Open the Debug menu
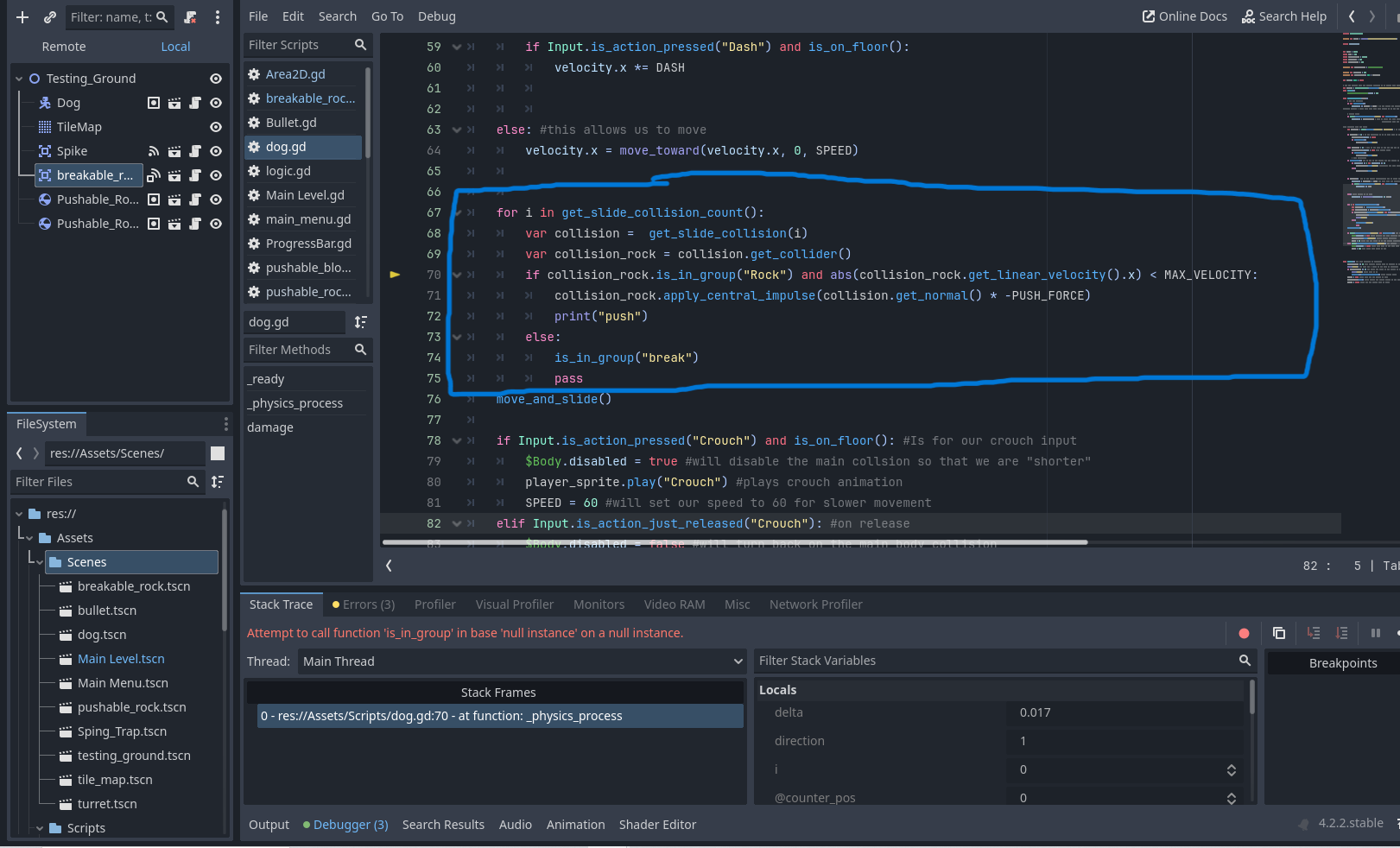The height and width of the screenshot is (848, 1400). click(x=436, y=16)
